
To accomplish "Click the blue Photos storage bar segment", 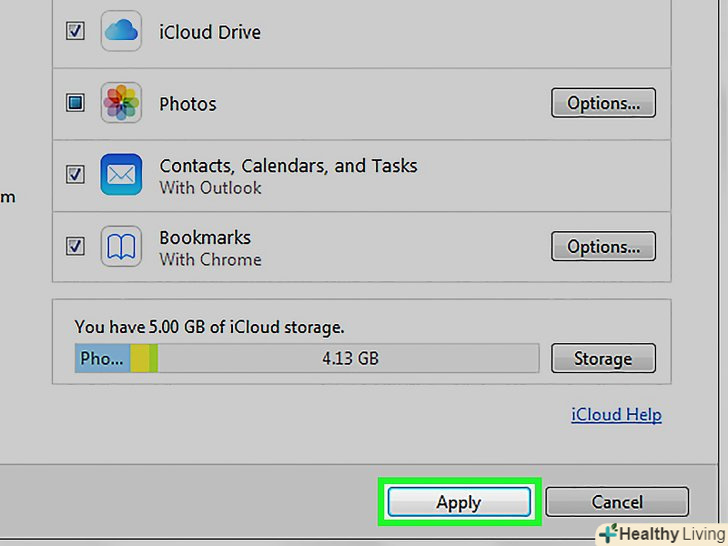I will 101,358.
